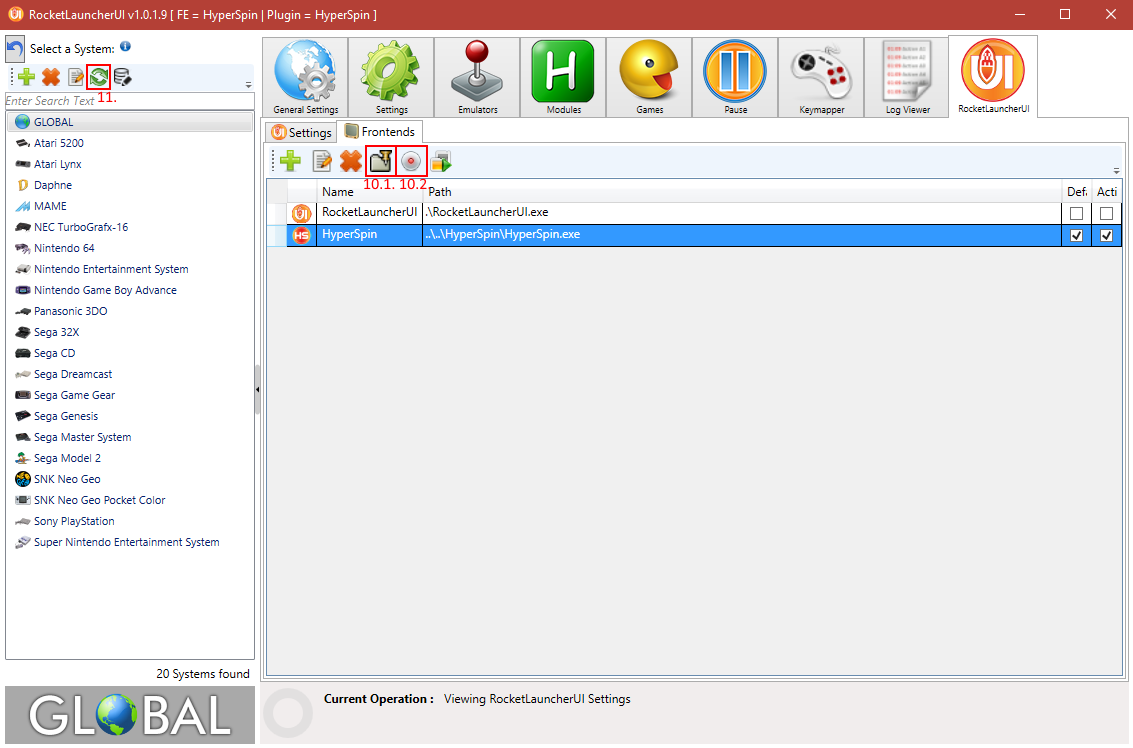
Task: Click the GLOBAL logo image
Action: 130,715
